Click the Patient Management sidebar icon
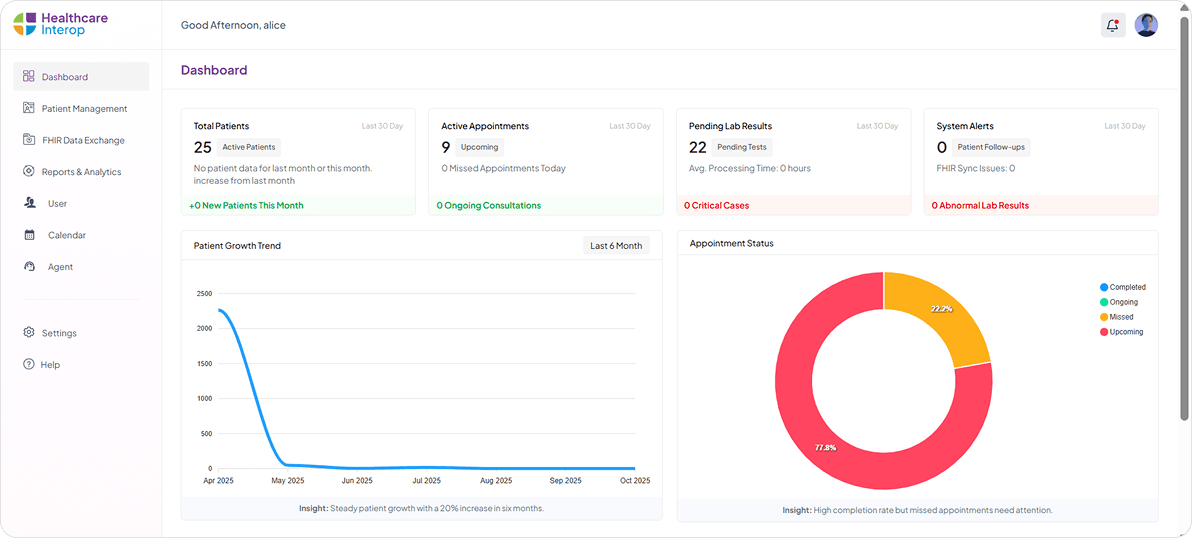The image size is (1192, 538). [29, 108]
